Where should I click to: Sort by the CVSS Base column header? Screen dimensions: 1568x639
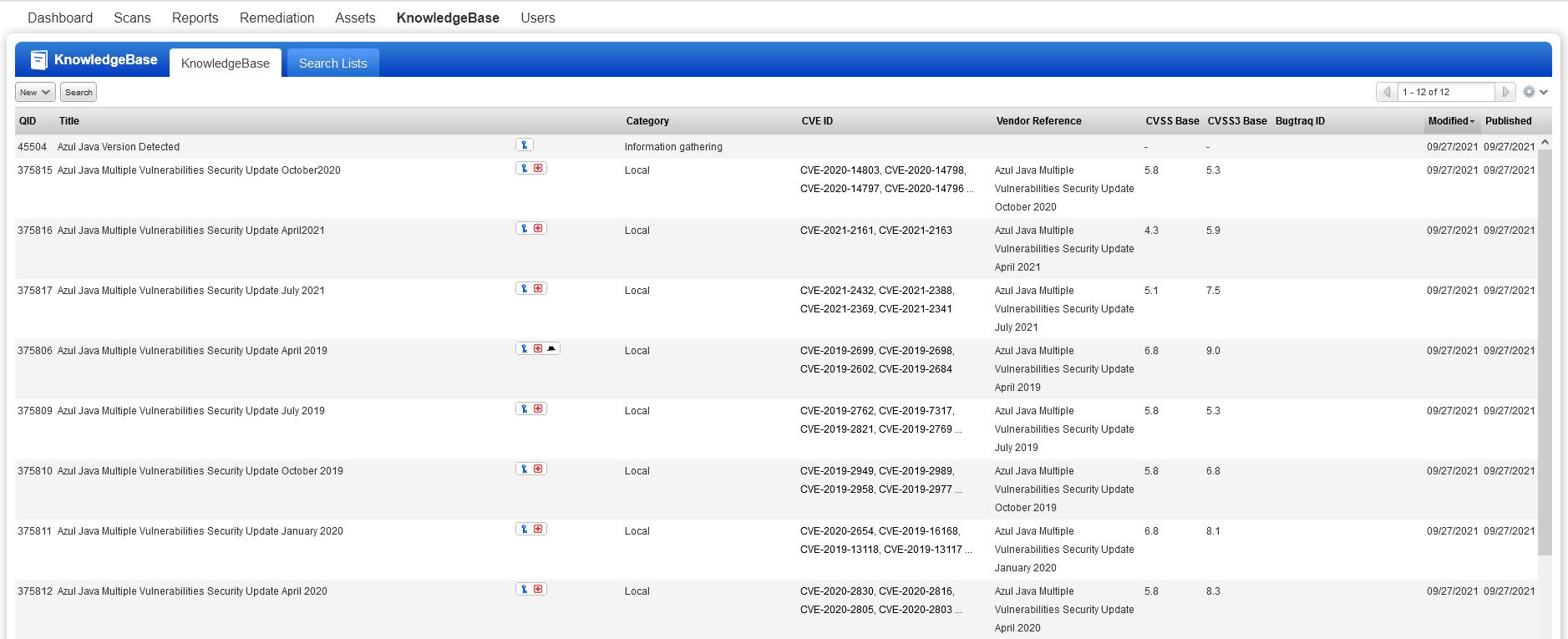point(1172,121)
